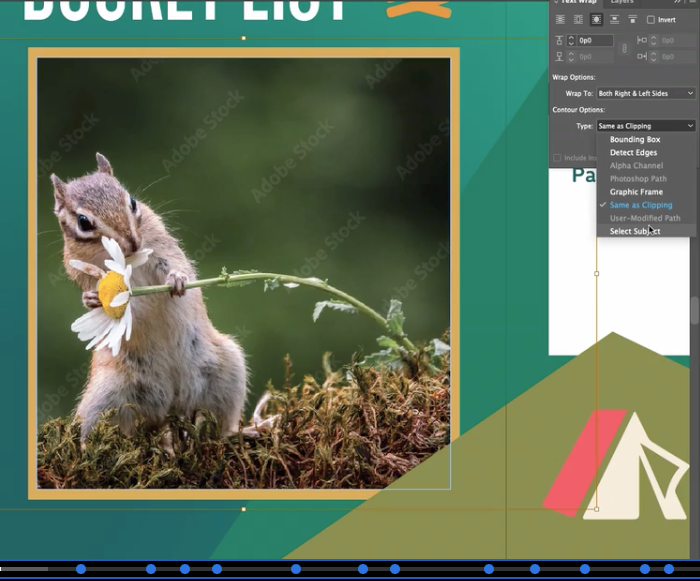Click the last blue chapter marker
This screenshot has height=581, width=700.
tap(668, 569)
